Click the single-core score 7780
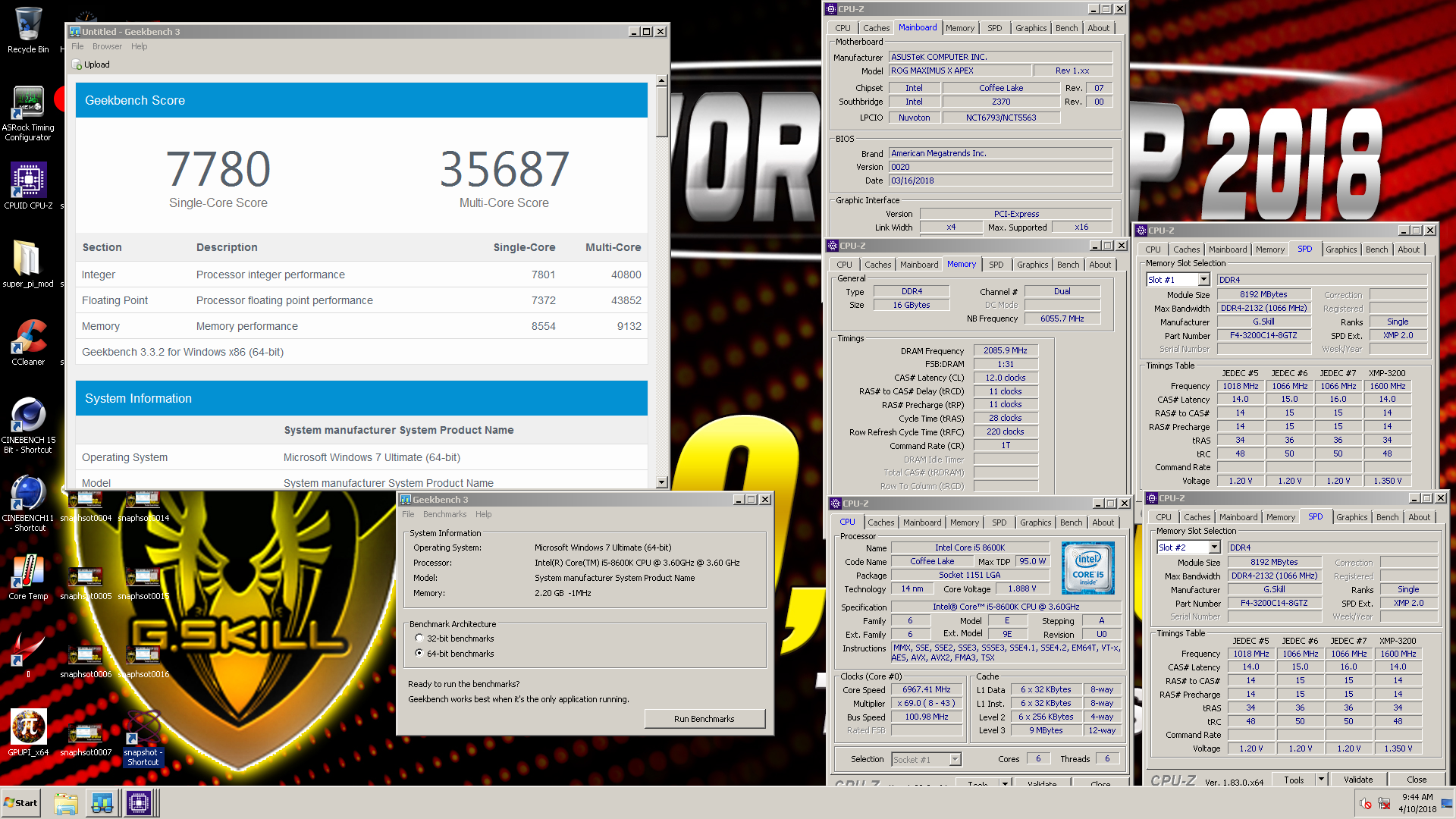The width and height of the screenshot is (1456, 819). point(218,168)
